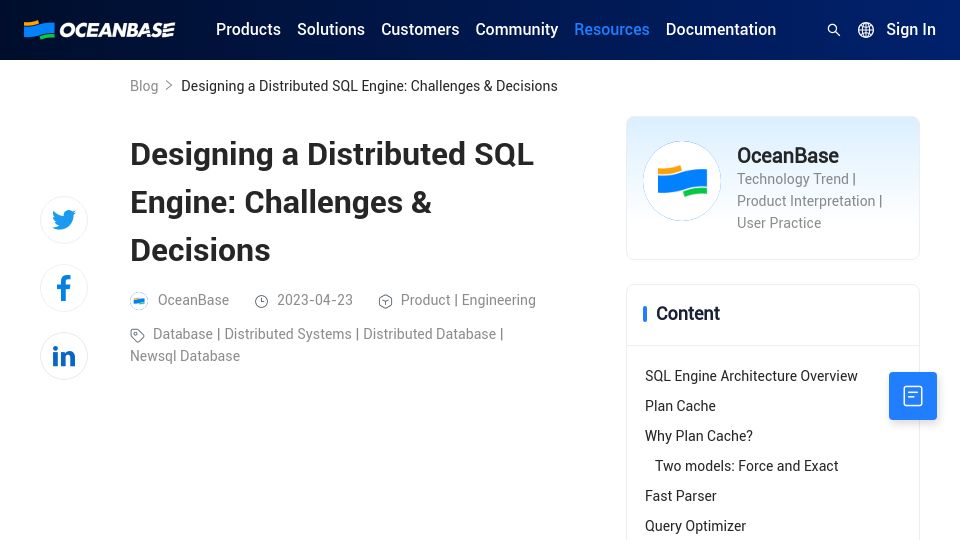Click the 2023-04-23 publish date
Screen dimensions: 960x540
tap(315, 300)
